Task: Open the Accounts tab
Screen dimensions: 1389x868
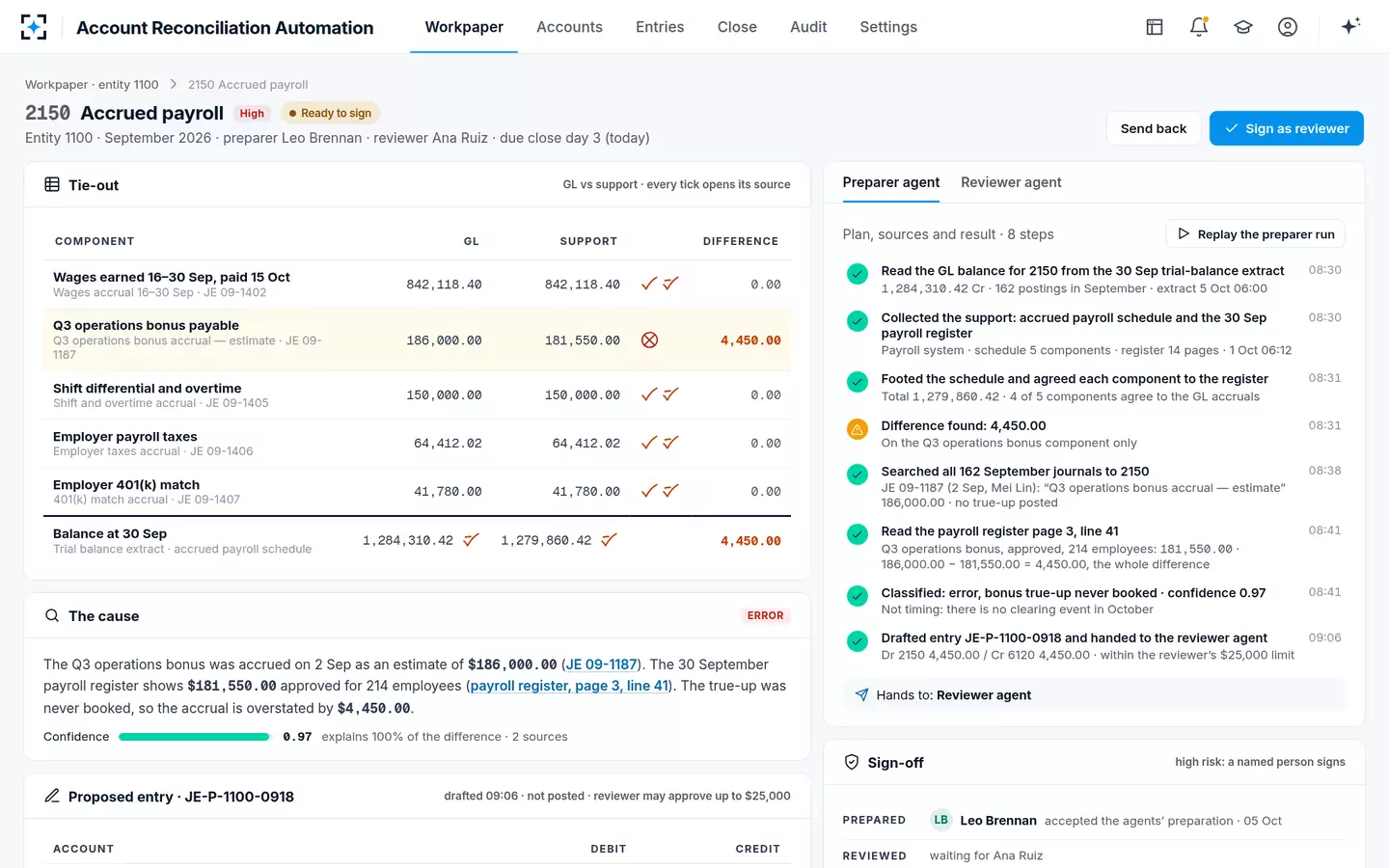Action: [569, 27]
